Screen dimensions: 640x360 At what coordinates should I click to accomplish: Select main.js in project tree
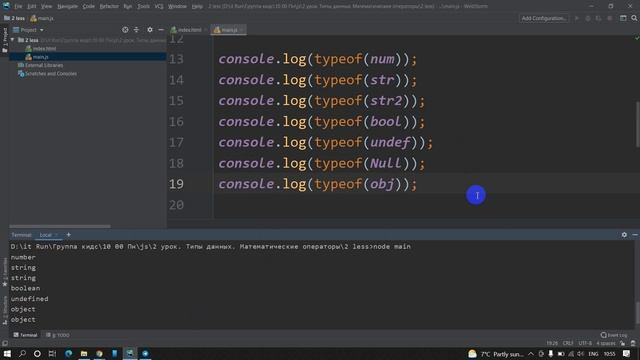pyautogui.click(x=40, y=57)
